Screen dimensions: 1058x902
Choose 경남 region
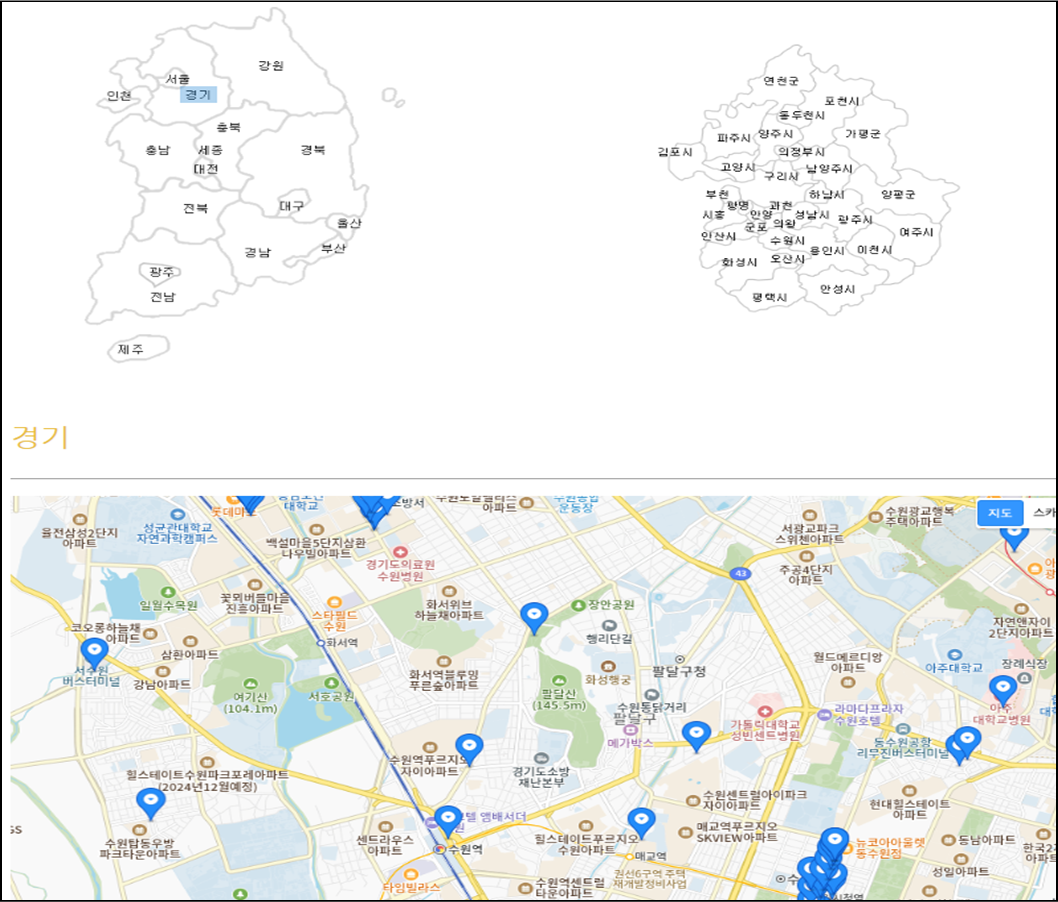click(x=258, y=252)
